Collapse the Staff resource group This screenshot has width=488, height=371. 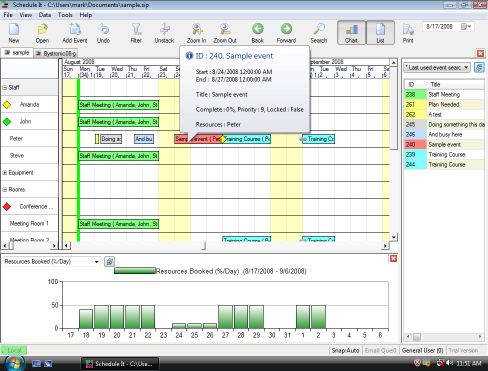5,88
